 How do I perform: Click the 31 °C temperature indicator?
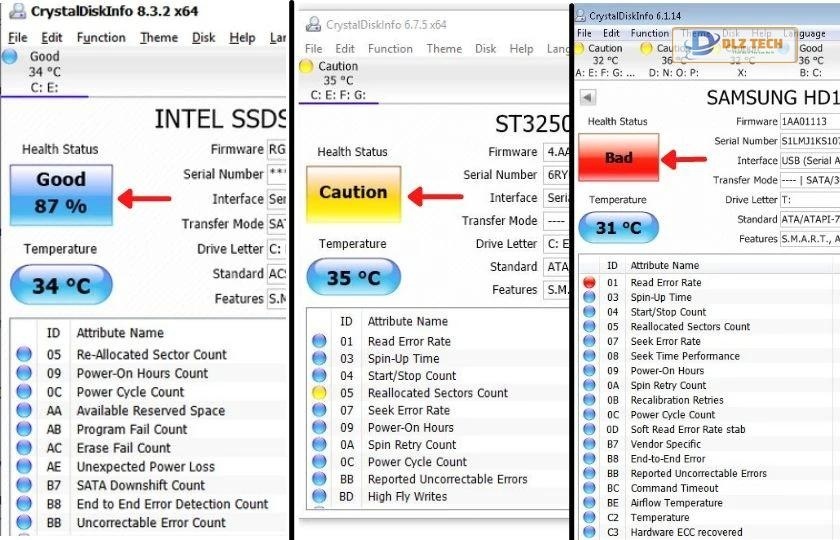click(x=617, y=227)
